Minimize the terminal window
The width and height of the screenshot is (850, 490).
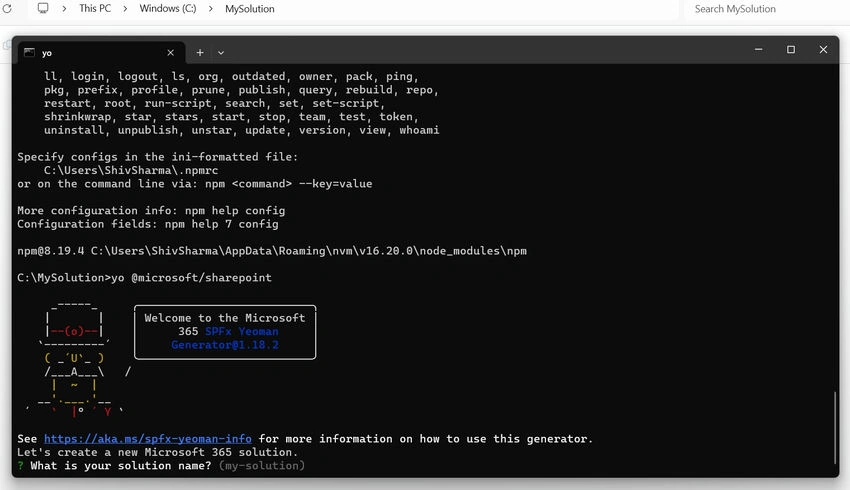(758, 49)
